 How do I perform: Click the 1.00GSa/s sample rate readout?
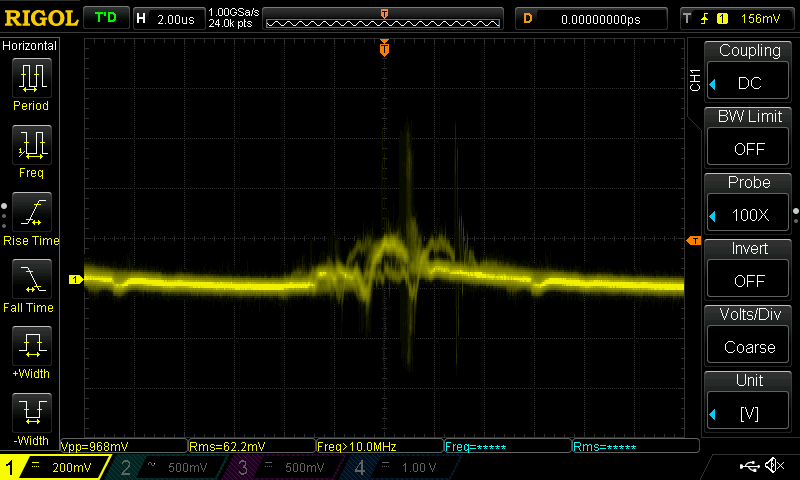[234, 12]
